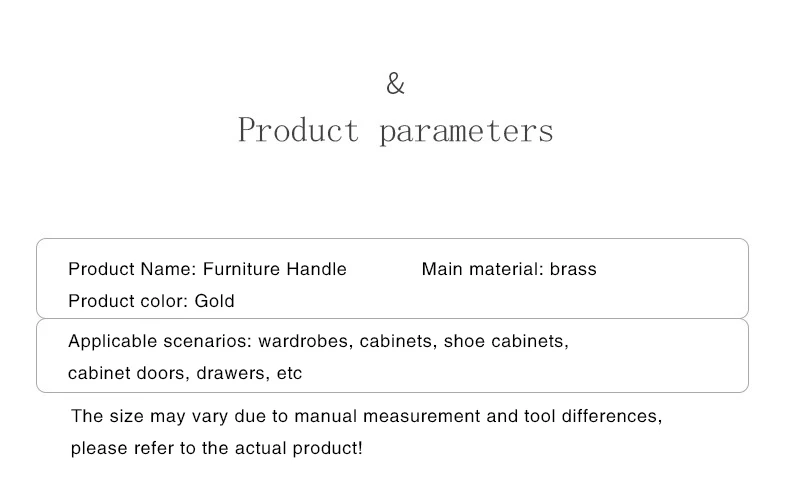Click the 'Main material' label

click(x=483, y=269)
